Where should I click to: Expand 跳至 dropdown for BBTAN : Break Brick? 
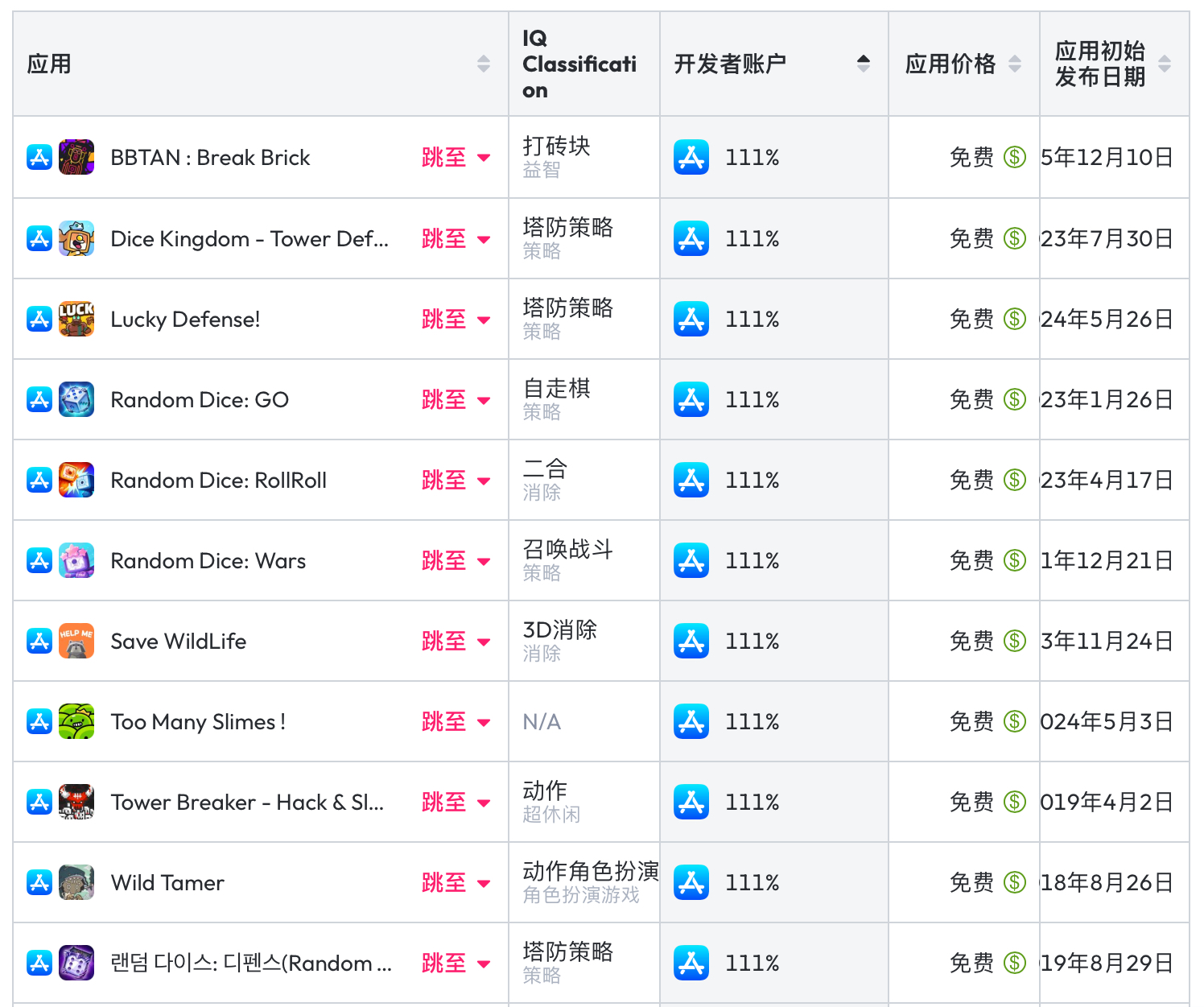click(456, 158)
